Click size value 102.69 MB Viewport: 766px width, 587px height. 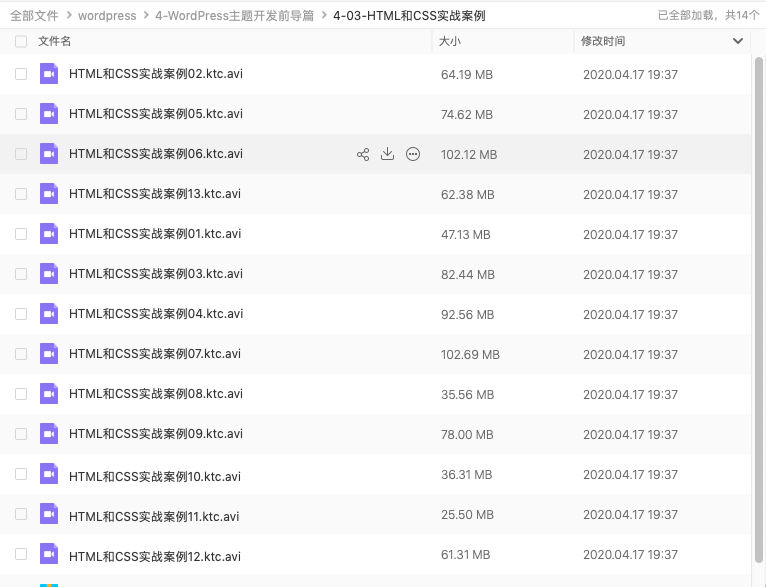point(470,355)
